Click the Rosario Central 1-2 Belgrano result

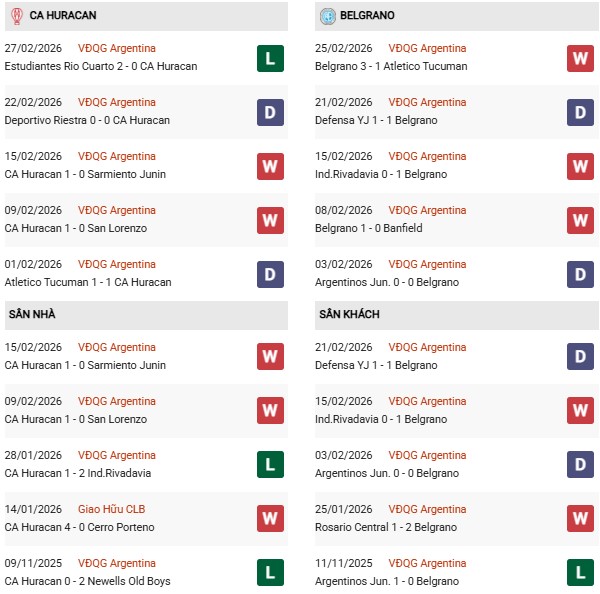386,527
